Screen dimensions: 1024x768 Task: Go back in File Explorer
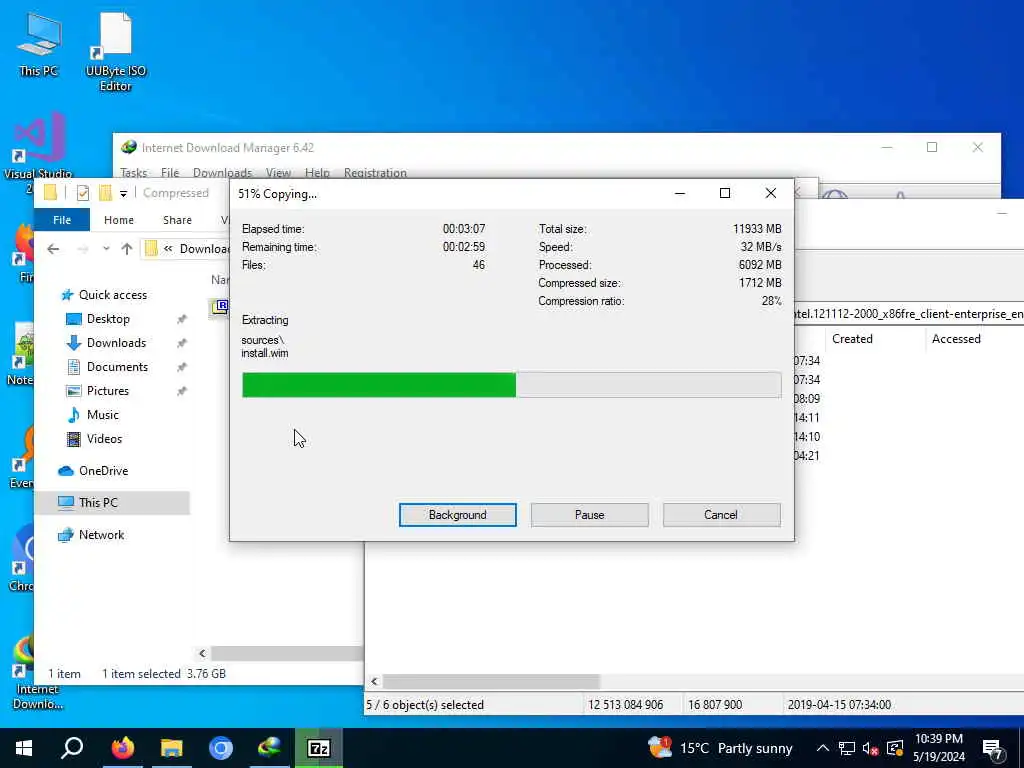54,249
